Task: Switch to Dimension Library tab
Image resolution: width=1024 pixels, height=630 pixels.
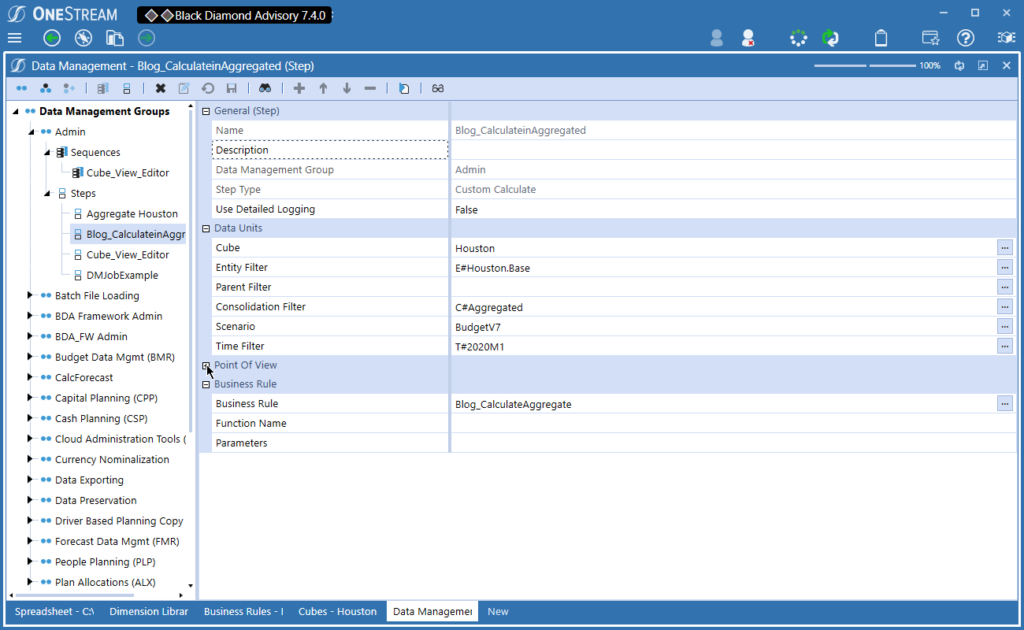Action: click(x=148, y=612)
